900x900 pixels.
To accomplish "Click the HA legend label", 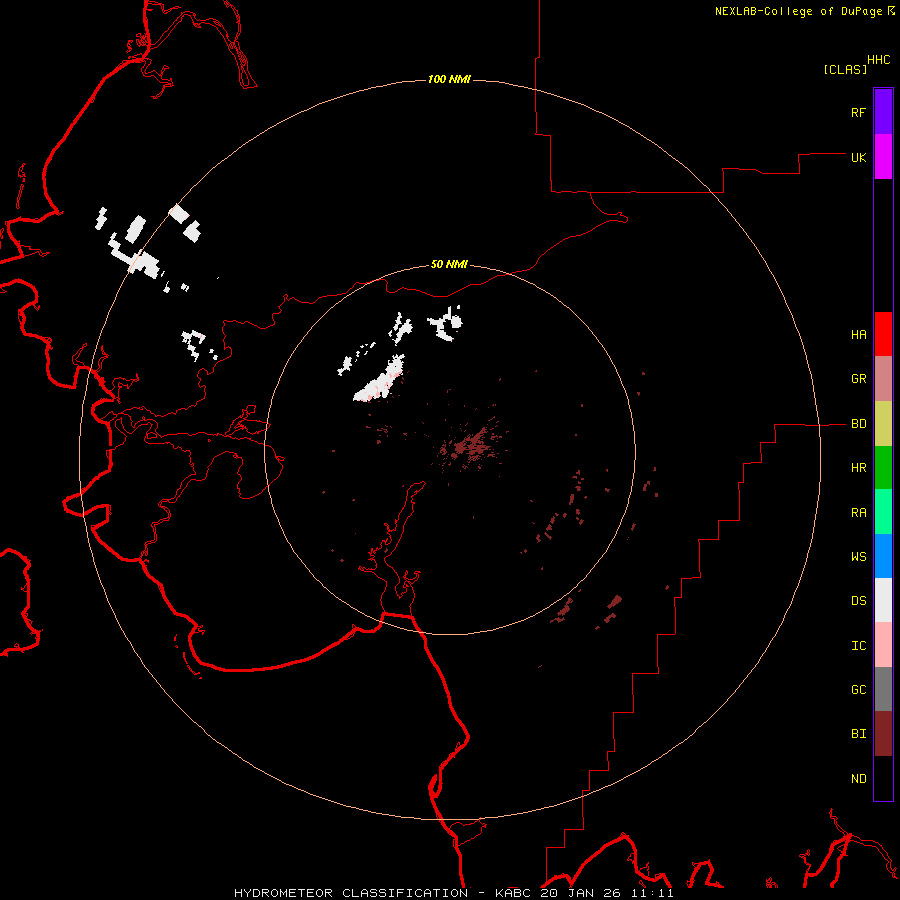I will click(858, 335).
